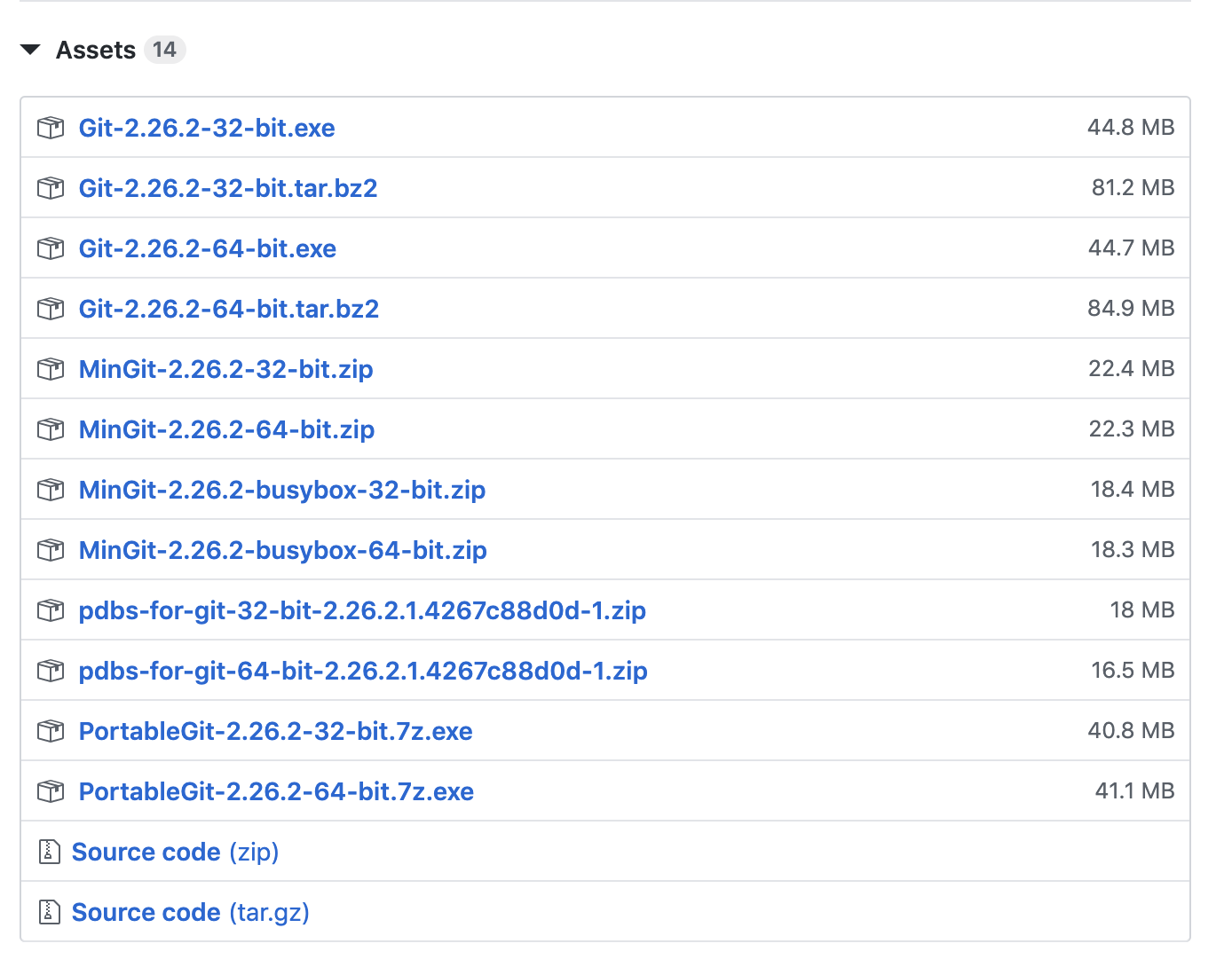Open MinGit-2.26.2-64-bit.zip link
1232x967 pixels.
[x=227, y=429]
